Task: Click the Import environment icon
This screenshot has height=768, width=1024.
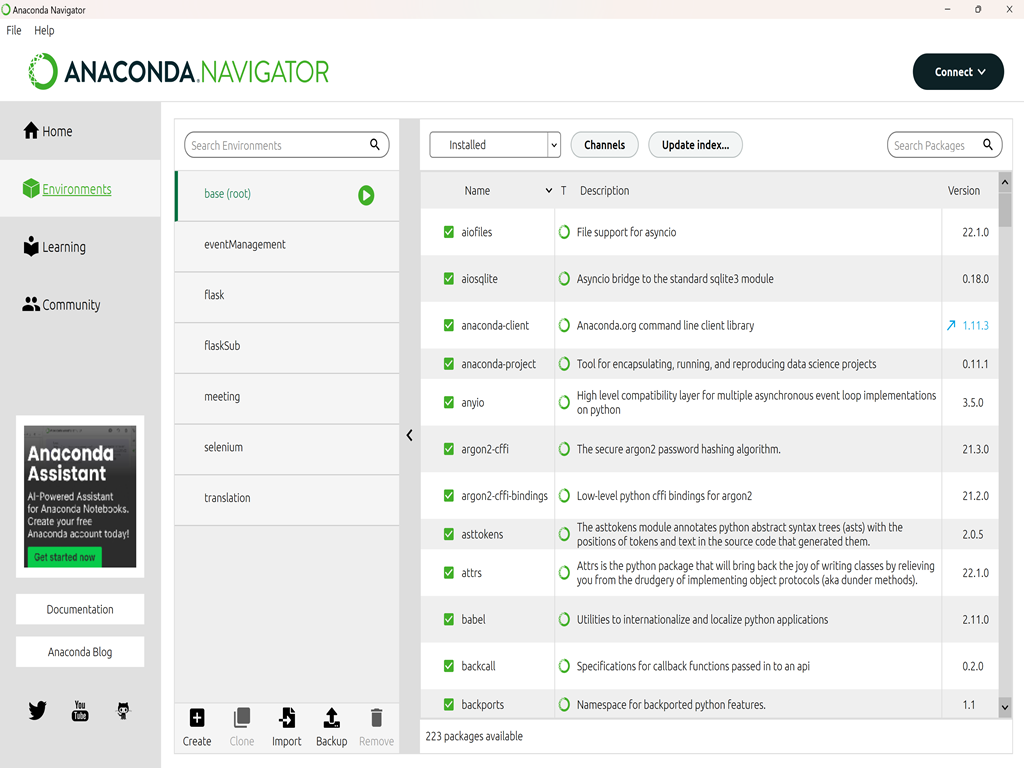Action: click(287, 718)
